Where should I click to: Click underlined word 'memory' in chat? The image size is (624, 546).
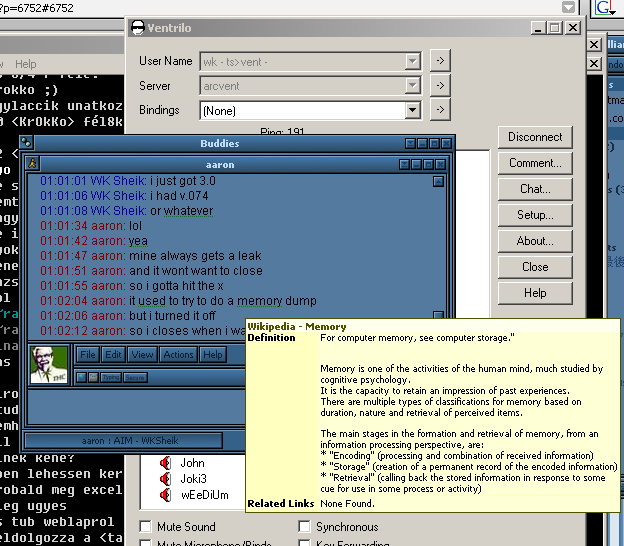point(259,301)
